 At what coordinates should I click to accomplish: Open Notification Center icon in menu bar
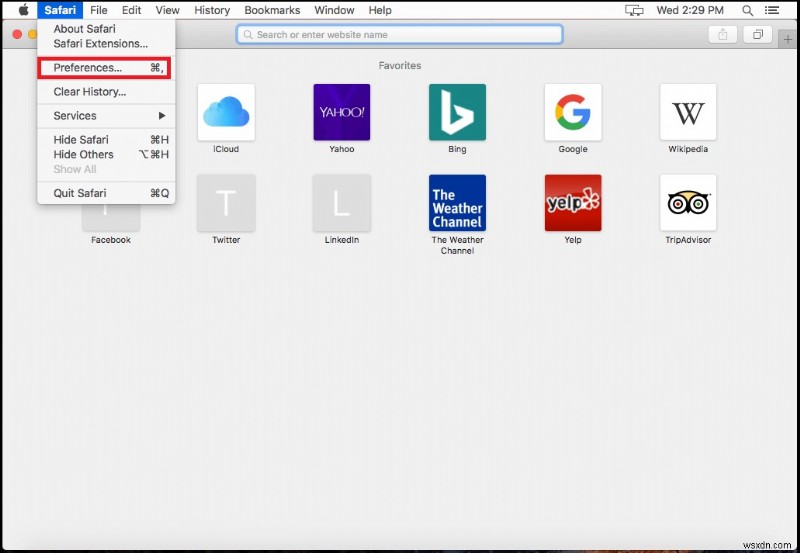point(772,10)
